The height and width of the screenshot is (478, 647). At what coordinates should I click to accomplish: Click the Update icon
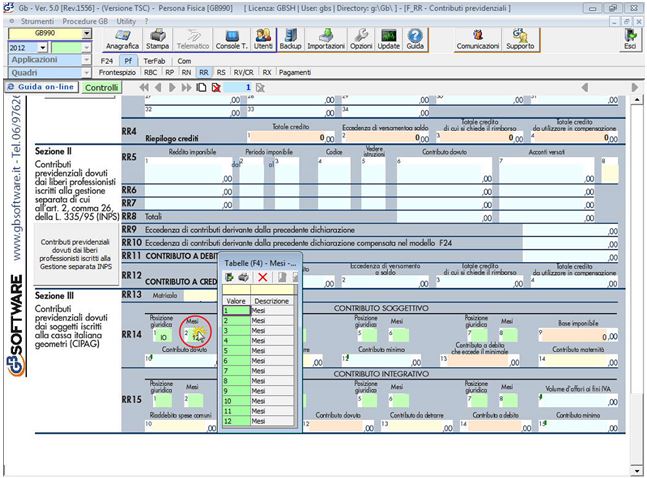click(389, 40)
